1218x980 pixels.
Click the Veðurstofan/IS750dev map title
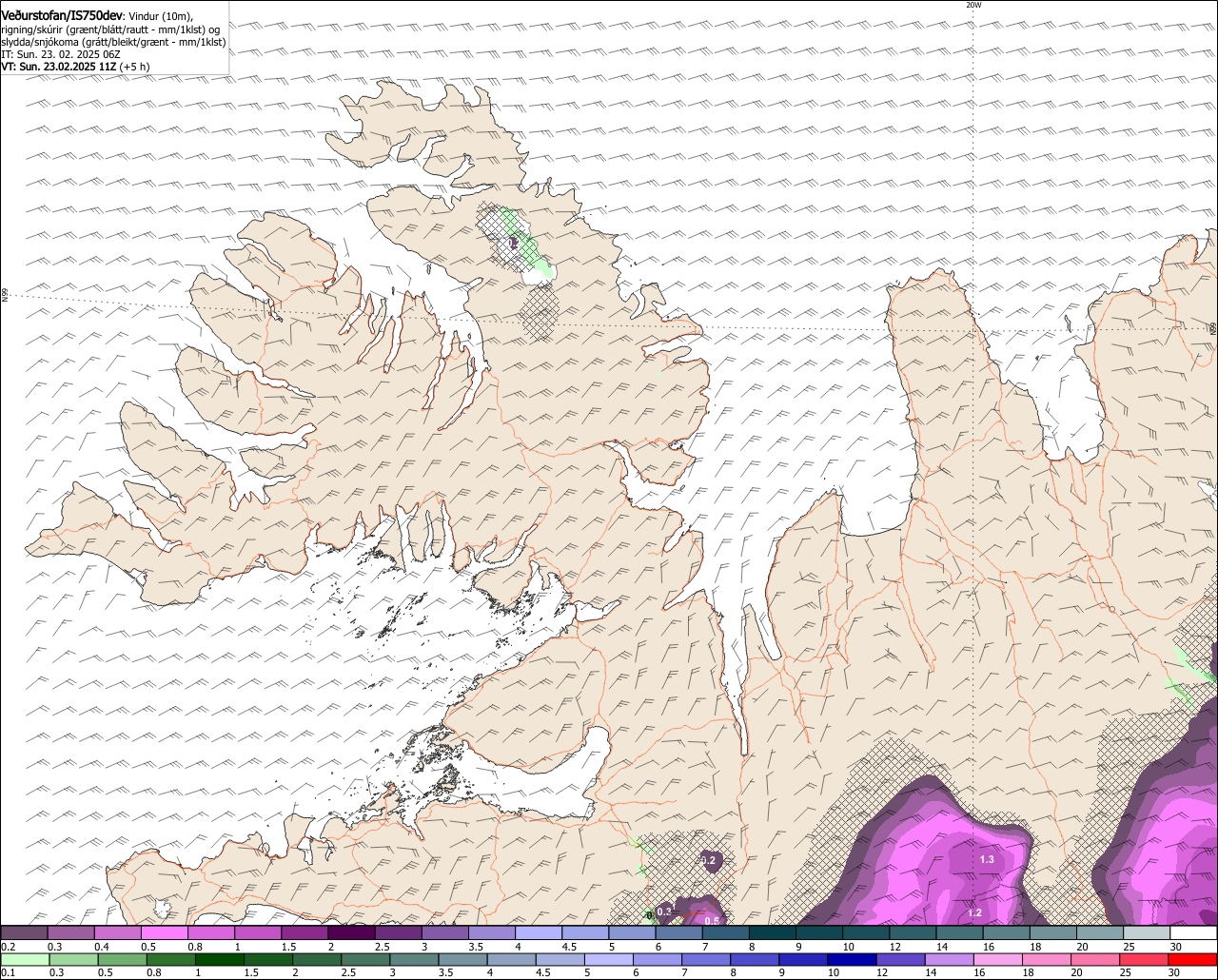62,16
